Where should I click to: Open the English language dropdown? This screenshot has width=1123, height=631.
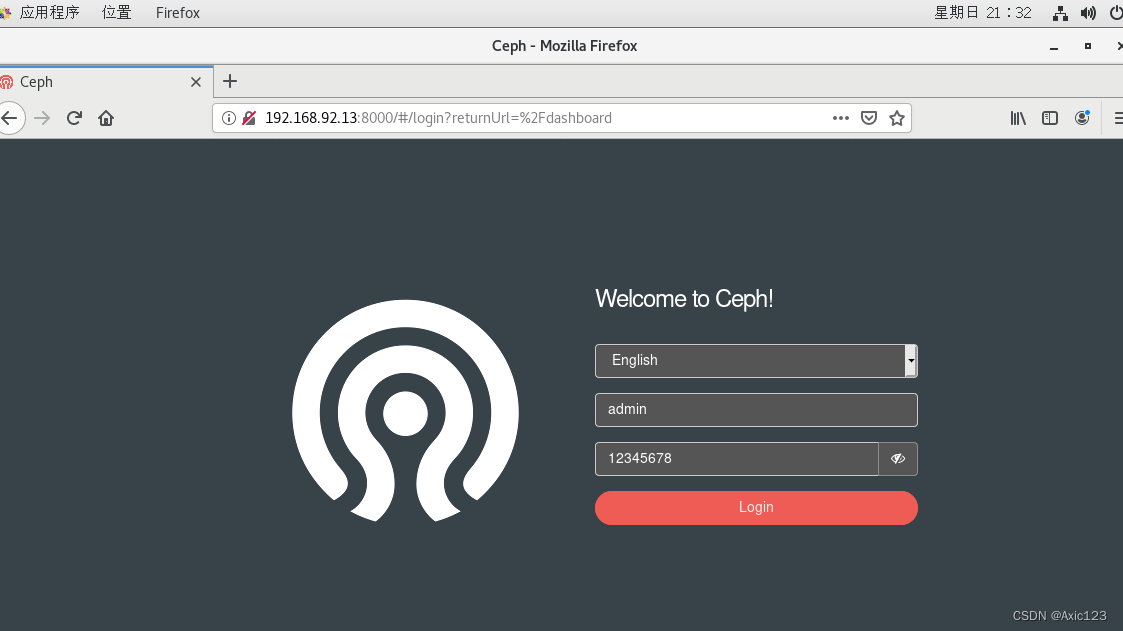(756, 361)
